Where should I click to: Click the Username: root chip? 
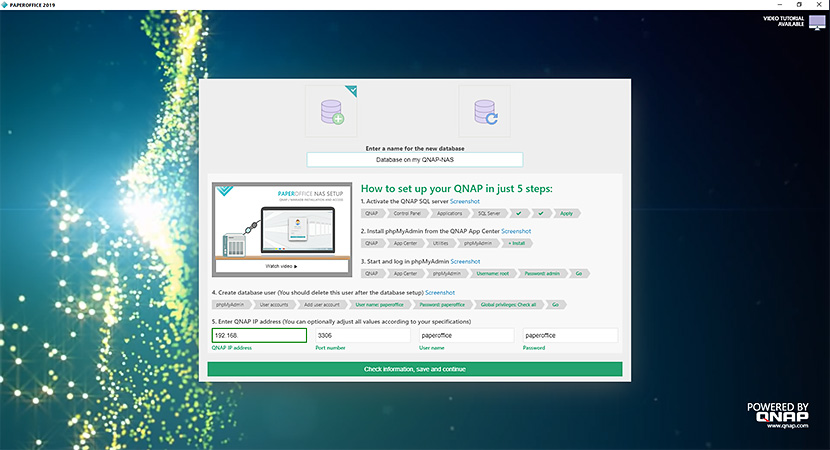point(492,274)
